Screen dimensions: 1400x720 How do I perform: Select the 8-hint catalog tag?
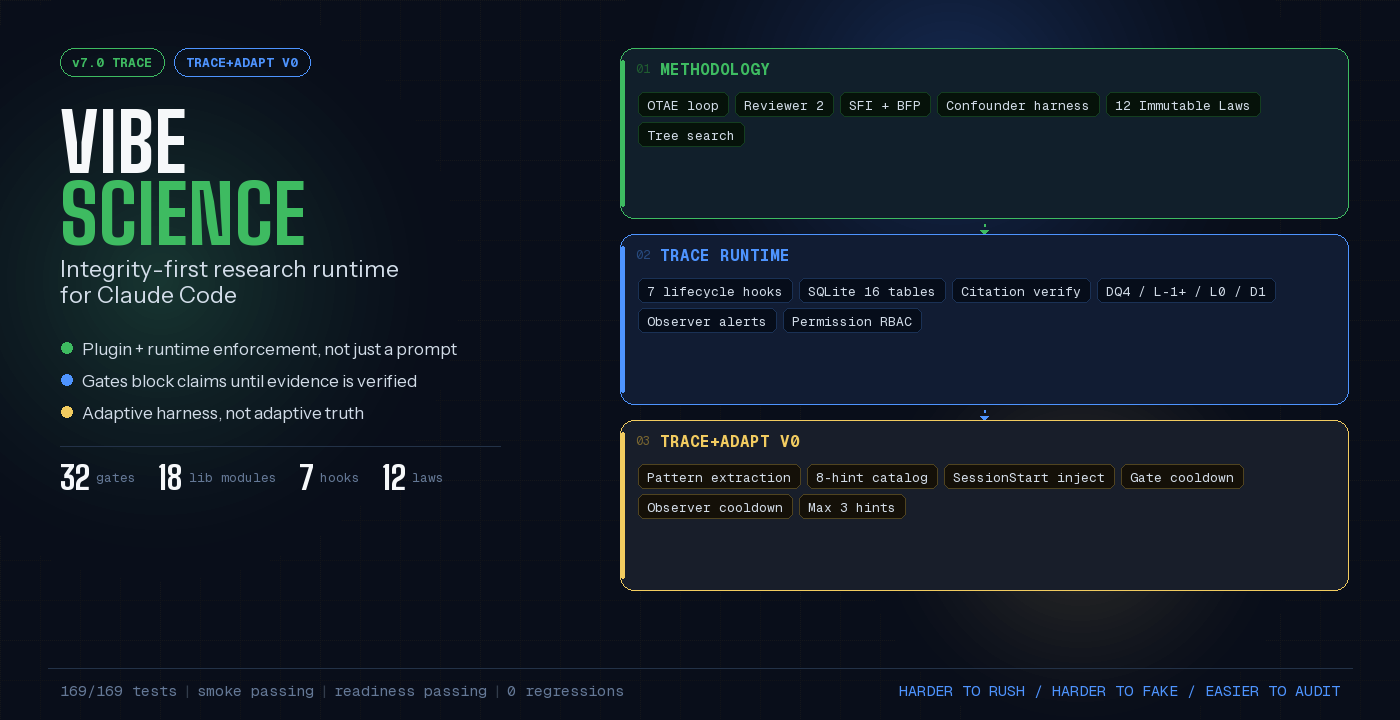click(872, 477)
